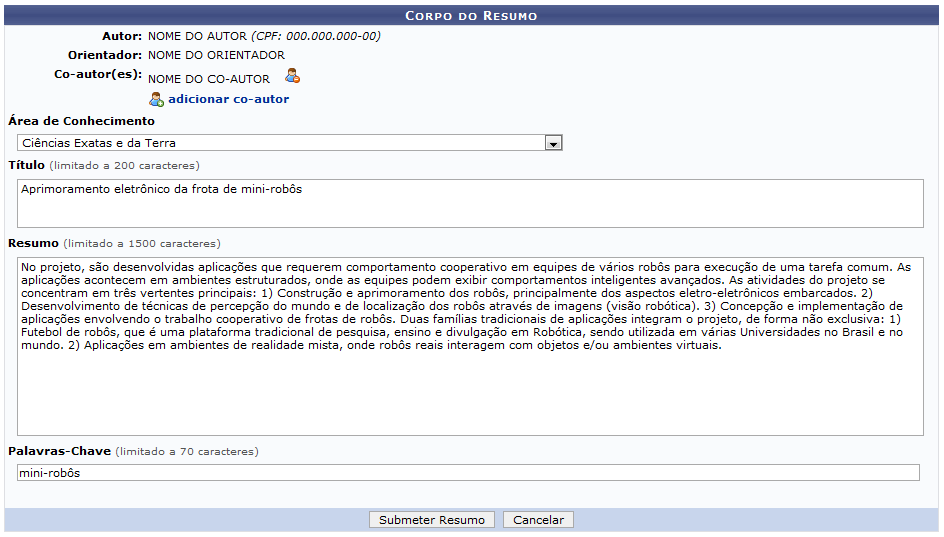
Task: Open the 'adicionar co-autor' link
Action: 228,99
